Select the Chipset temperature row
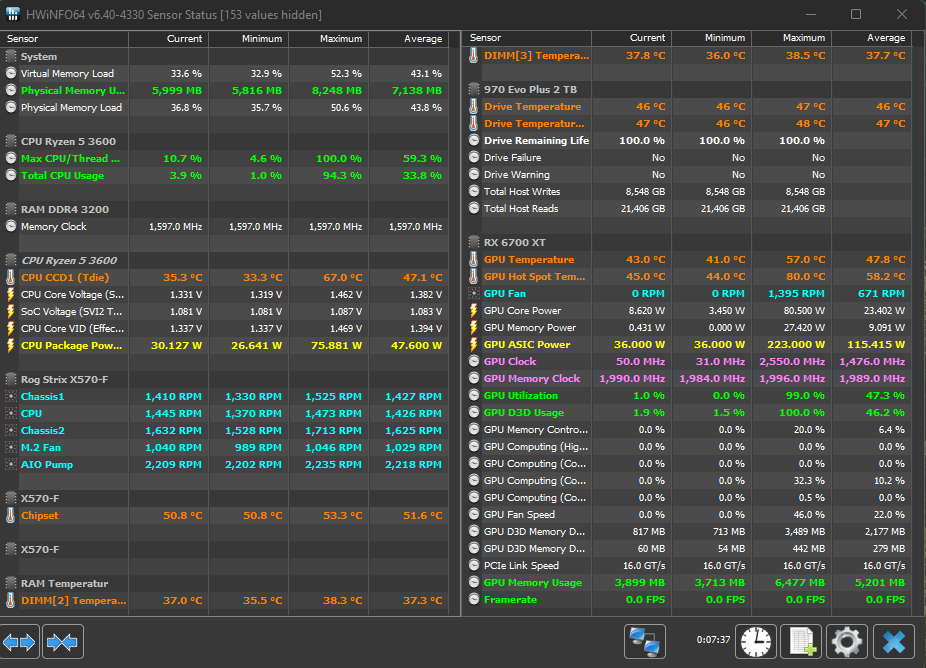The height and width of the screenshot is (668, 926). point(225,516)
